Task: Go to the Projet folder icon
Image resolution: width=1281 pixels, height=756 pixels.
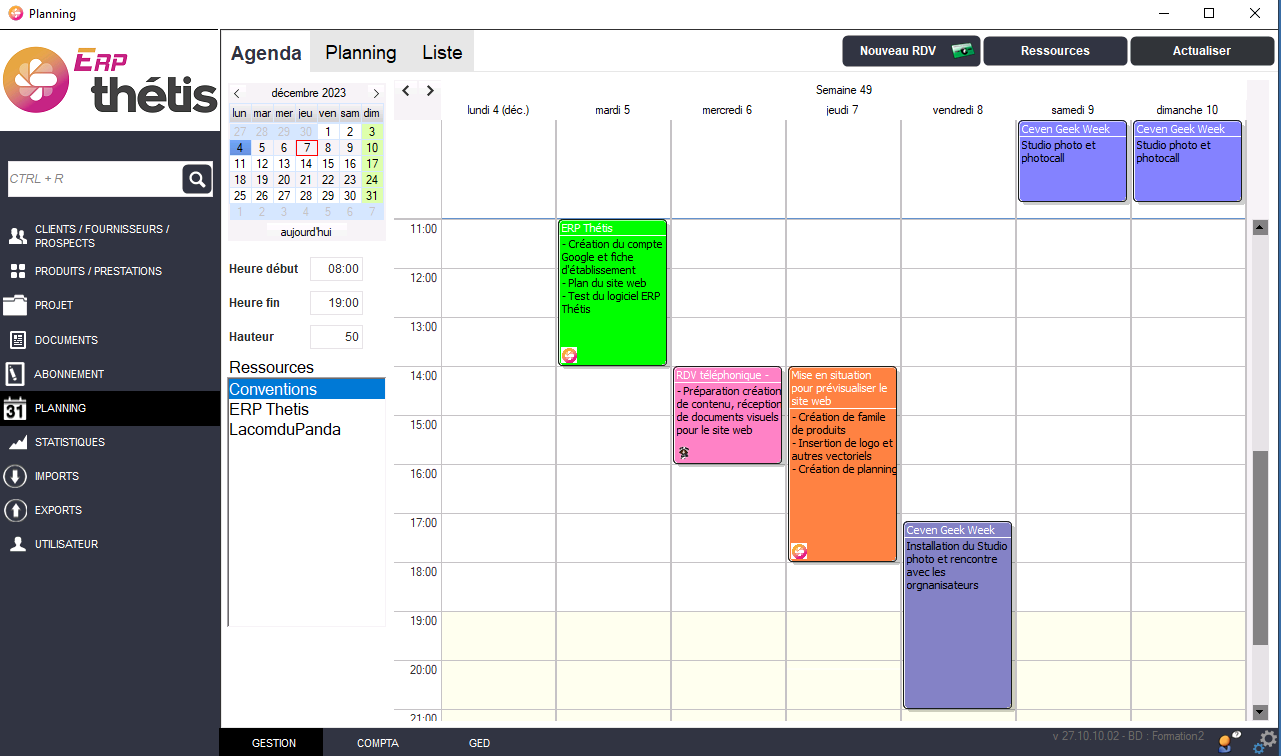Action: (x=16, y=305)
